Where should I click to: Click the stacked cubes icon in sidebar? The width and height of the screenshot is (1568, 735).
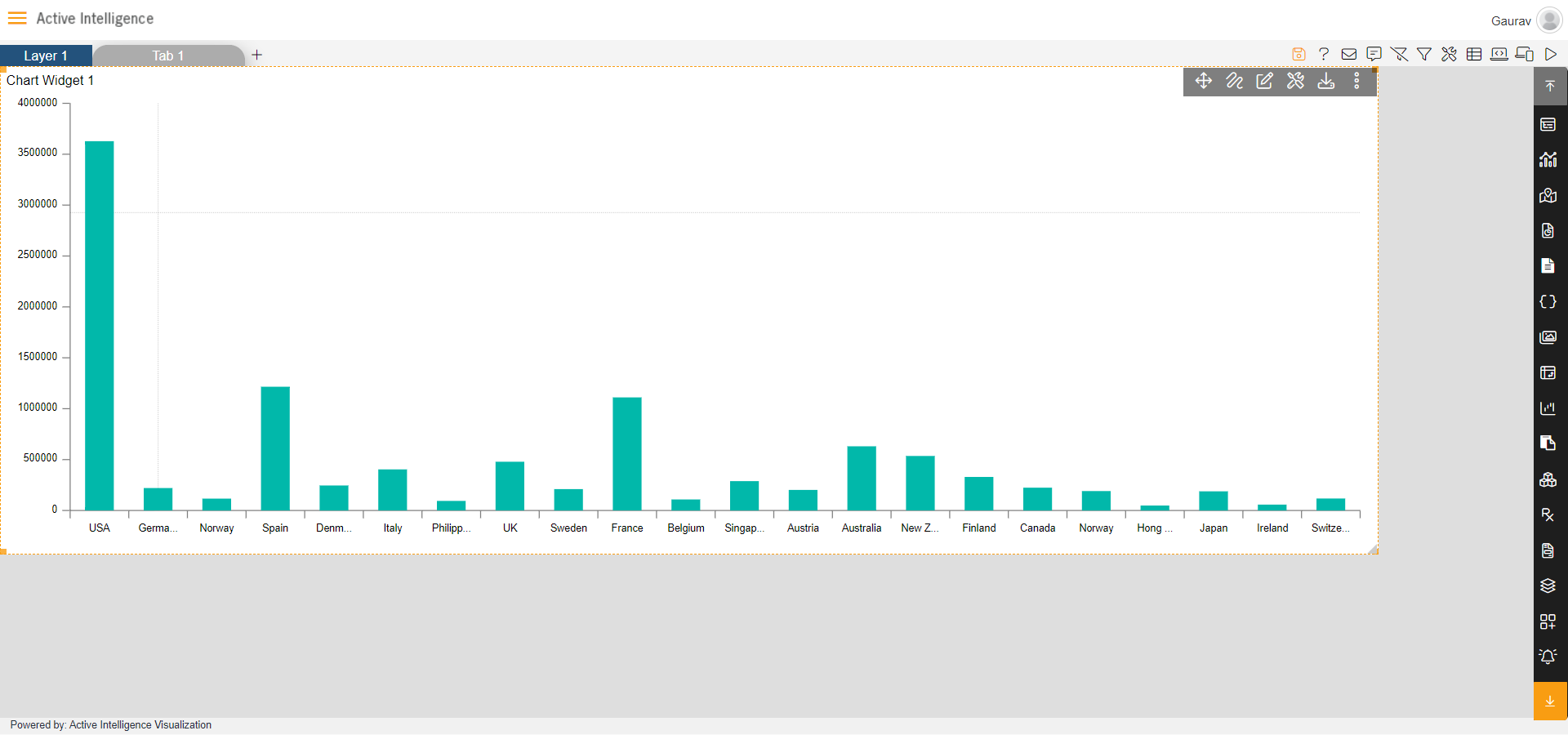click(1548, 479)
